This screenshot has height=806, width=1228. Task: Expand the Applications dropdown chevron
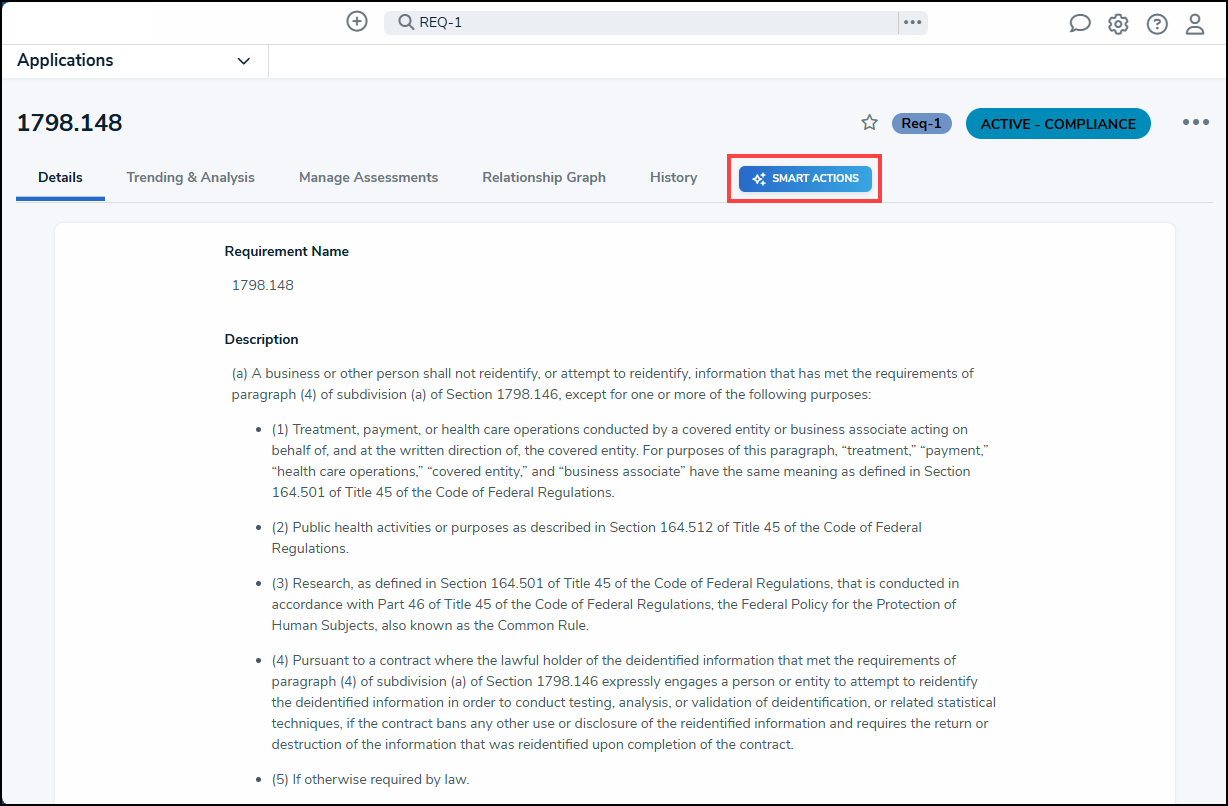pyautogui.click(x=244, y=61)
